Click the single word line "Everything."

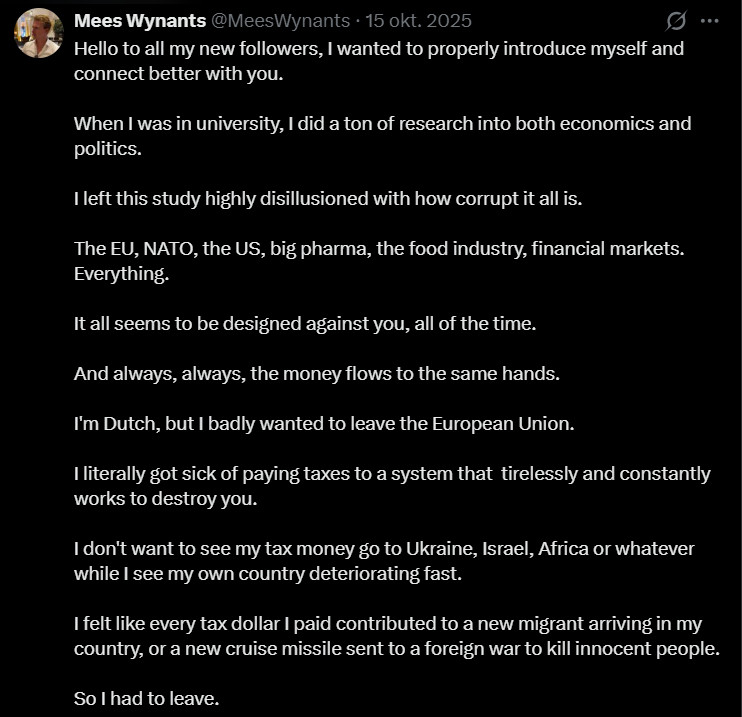(x=121, y=273)
